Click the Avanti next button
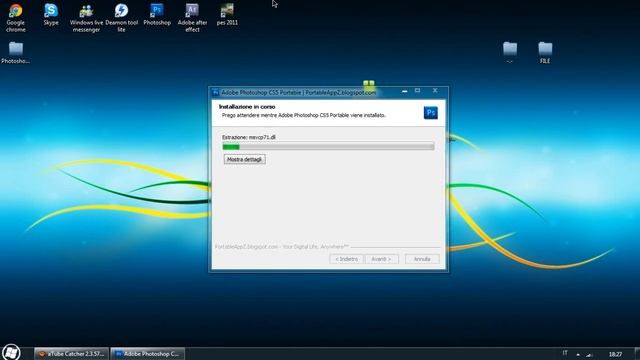 381,259
